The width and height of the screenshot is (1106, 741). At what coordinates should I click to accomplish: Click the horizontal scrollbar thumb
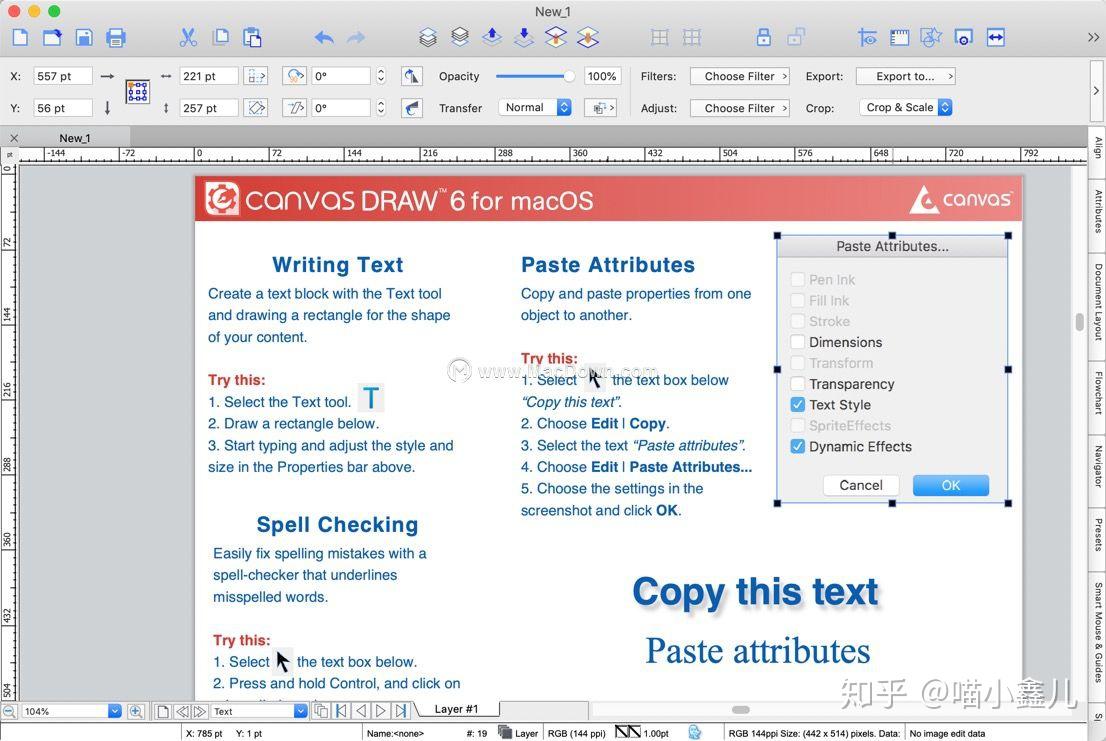click(741, 710)
